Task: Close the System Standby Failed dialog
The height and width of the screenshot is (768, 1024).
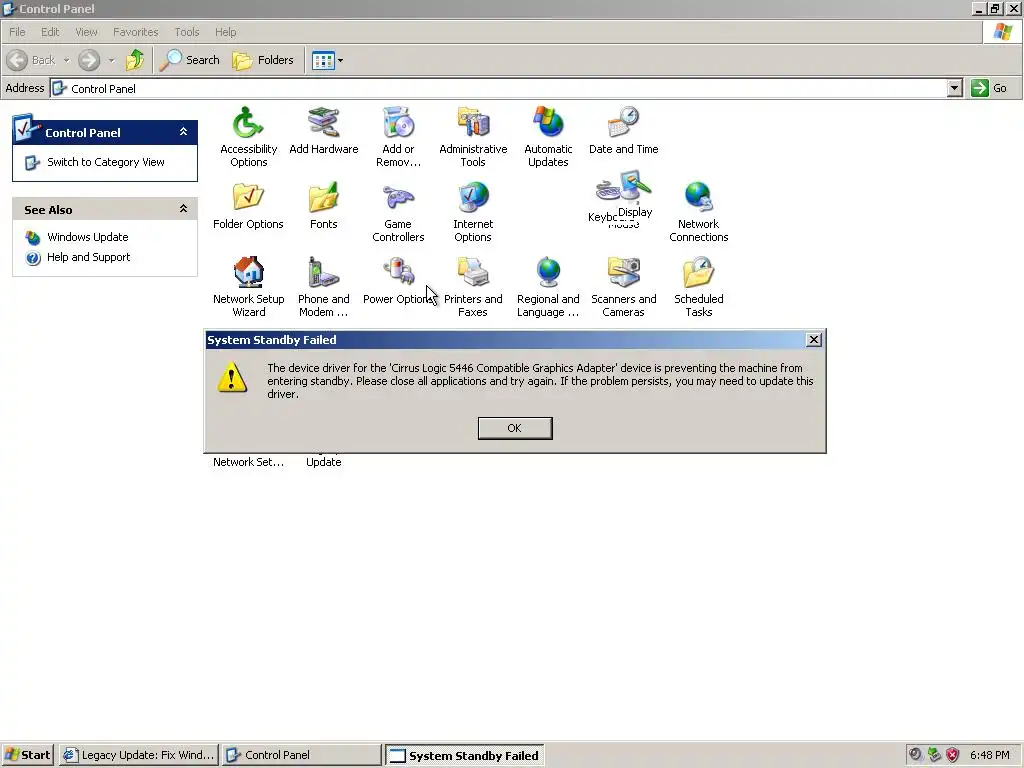Action: tap(814, 340)
